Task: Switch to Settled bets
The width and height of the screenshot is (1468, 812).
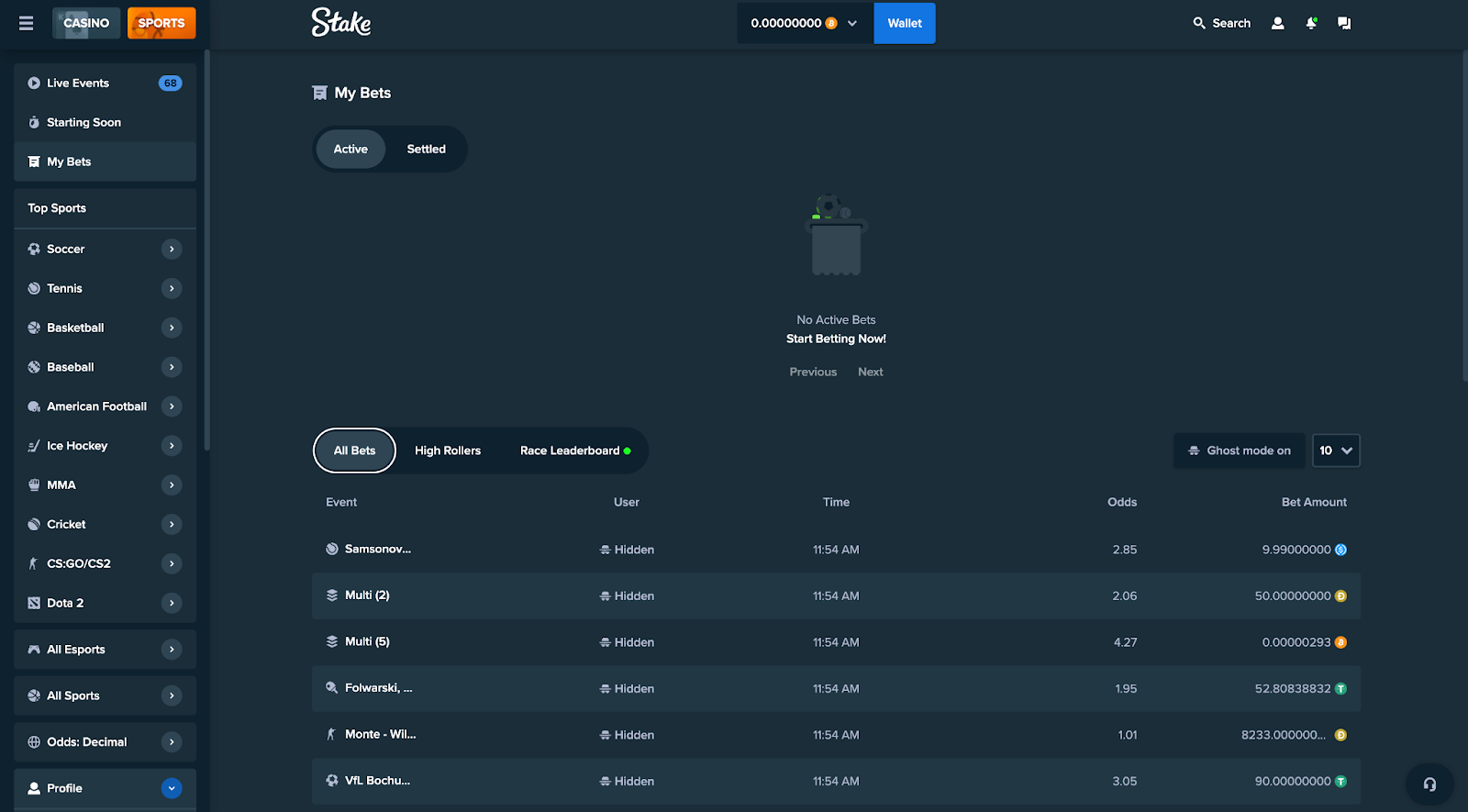Action: pyautogui.click(x=426, y=149)
